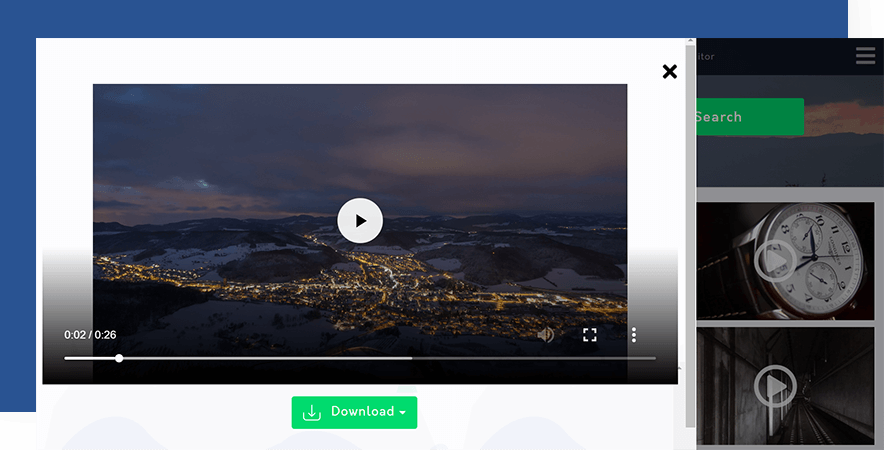
Task: Open the three-dot video options menu
Action: [633, 335]
